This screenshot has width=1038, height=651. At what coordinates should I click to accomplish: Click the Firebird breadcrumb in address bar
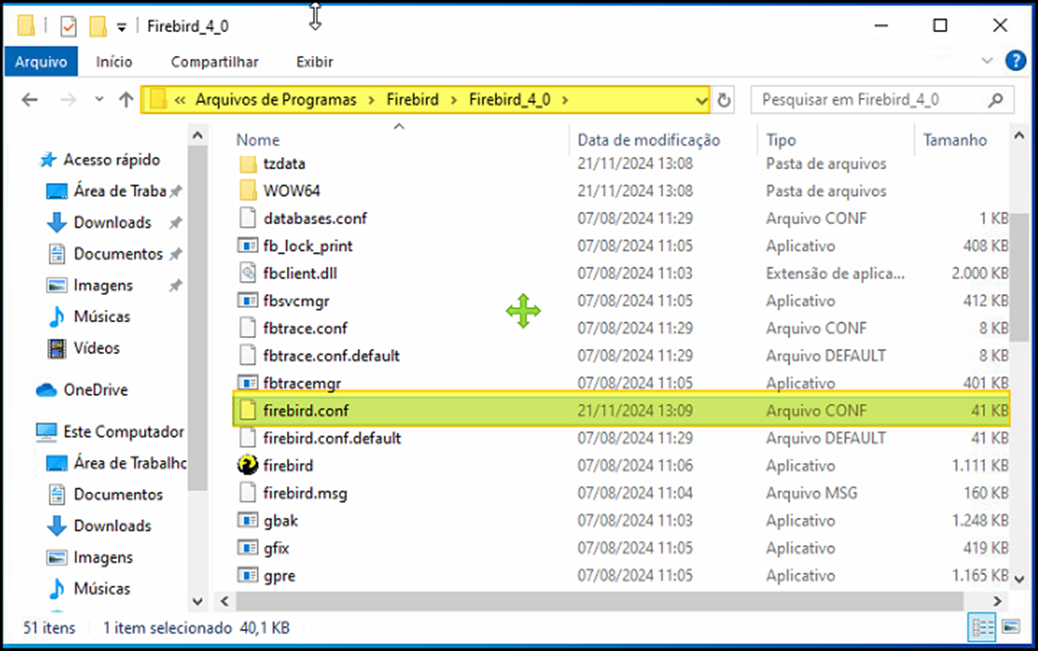[x=412, y=100]
